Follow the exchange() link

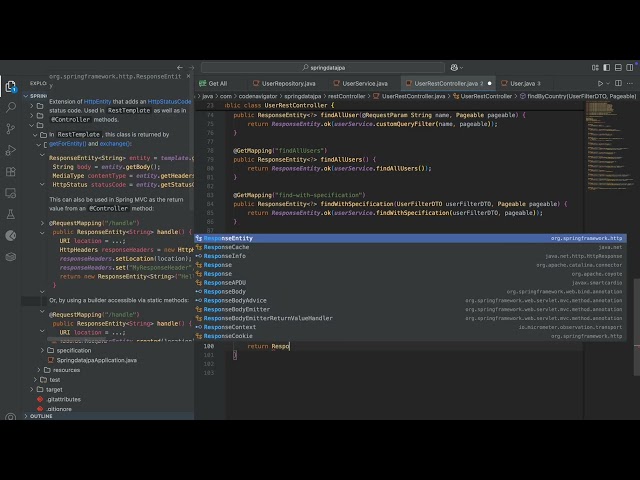pyautogui.click(x=116, y=144)
